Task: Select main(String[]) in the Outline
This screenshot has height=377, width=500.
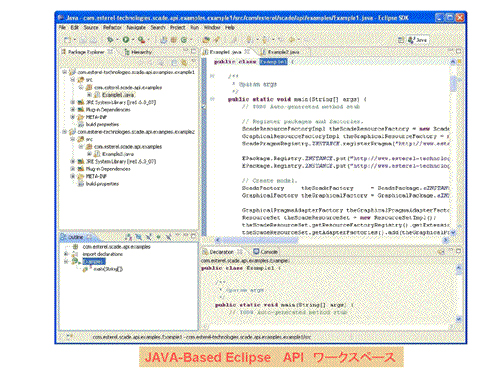Action: coord(108,269)
